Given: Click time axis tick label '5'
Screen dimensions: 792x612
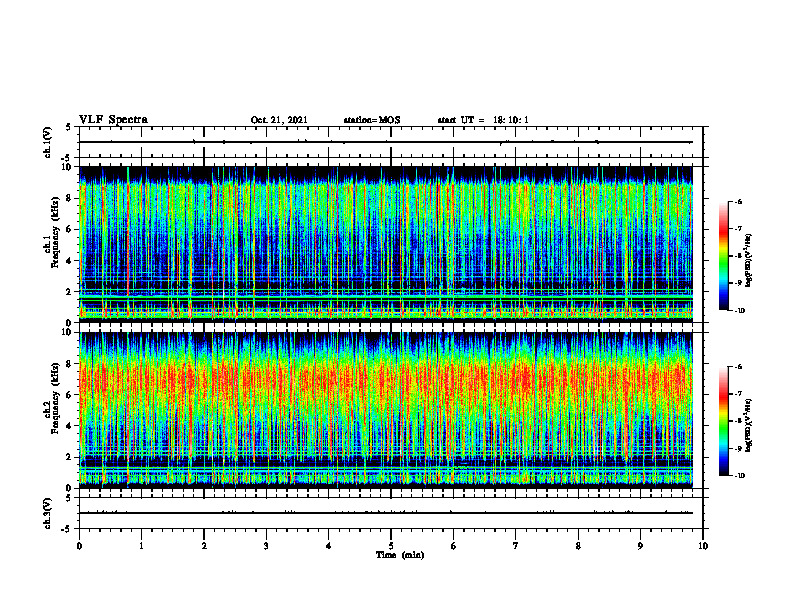Looking at the screenshot, I should [x=391, y=545].
